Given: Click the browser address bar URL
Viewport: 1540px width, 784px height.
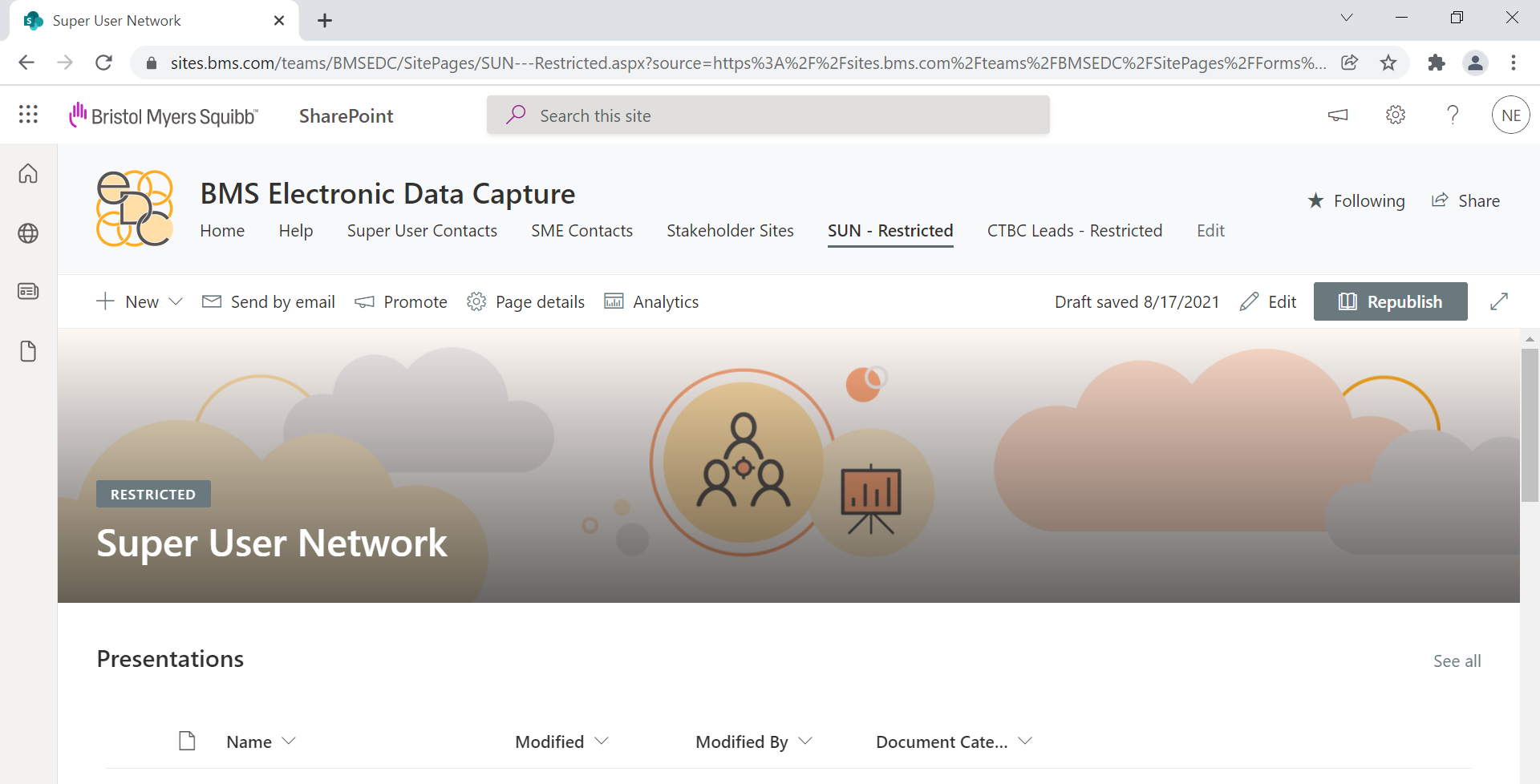Looking at the screenshot, I should pos(748,63).
